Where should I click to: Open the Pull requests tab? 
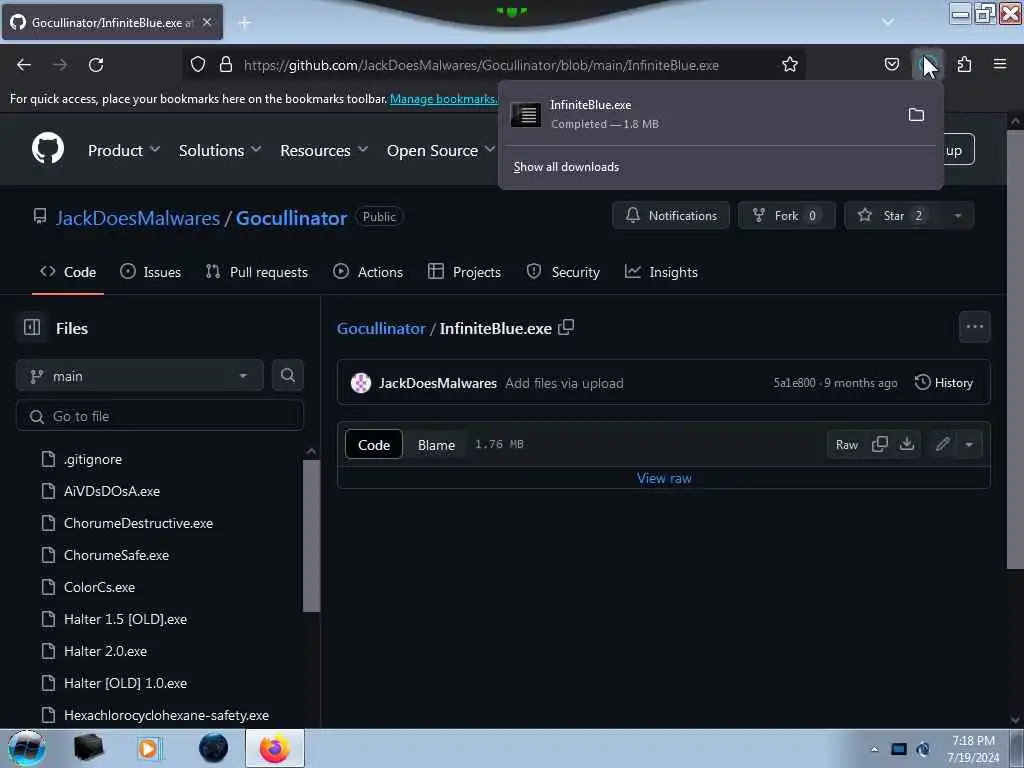coord(257,272)
